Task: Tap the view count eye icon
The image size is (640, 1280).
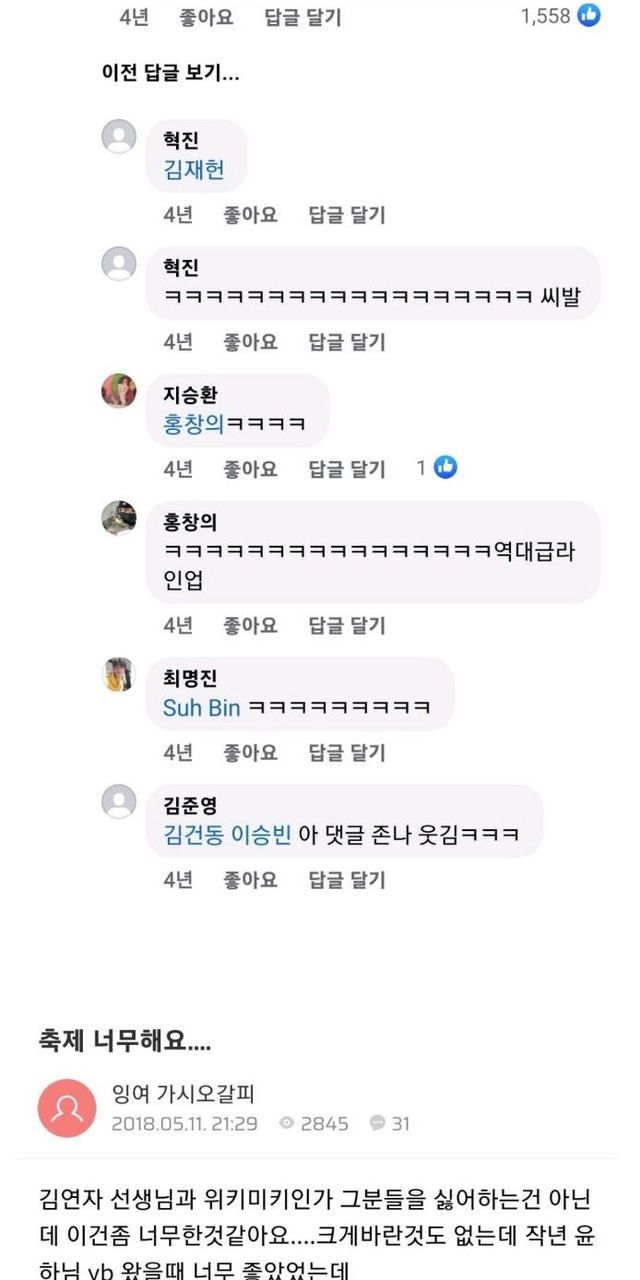Action: (x=287, y=1124)
